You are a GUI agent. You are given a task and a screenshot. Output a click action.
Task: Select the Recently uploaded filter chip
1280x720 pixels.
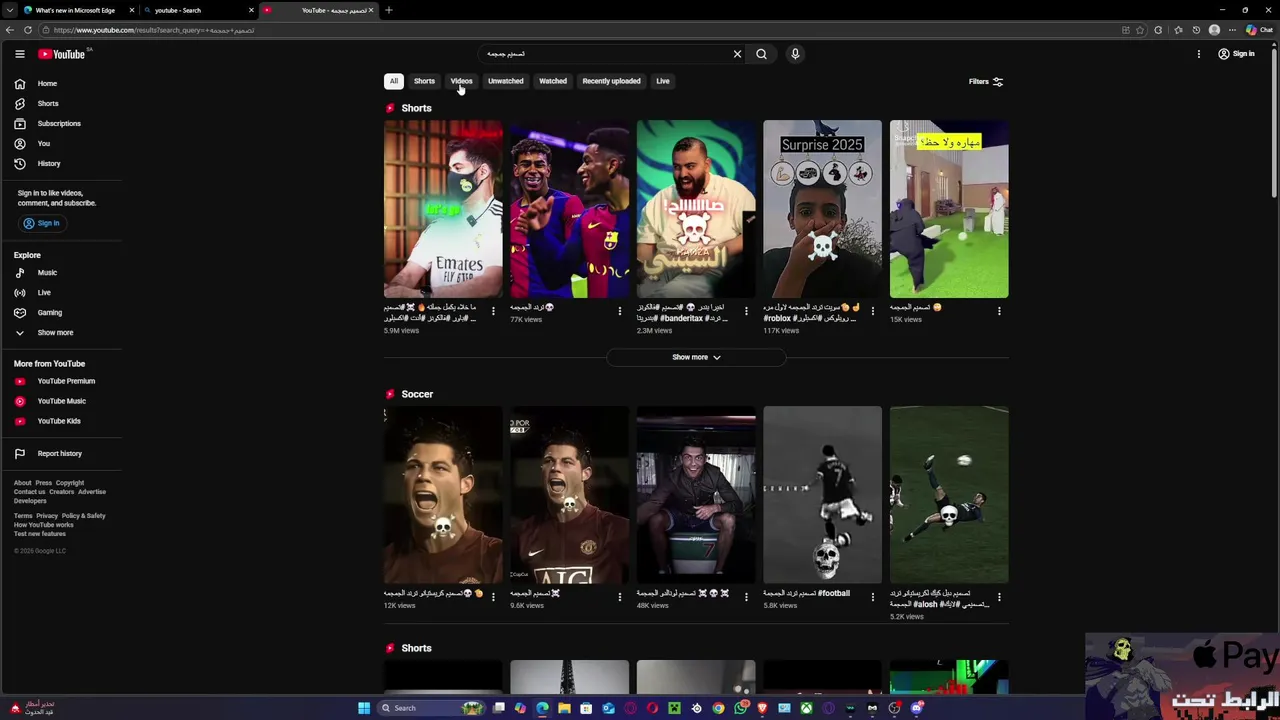click(611, 81)
